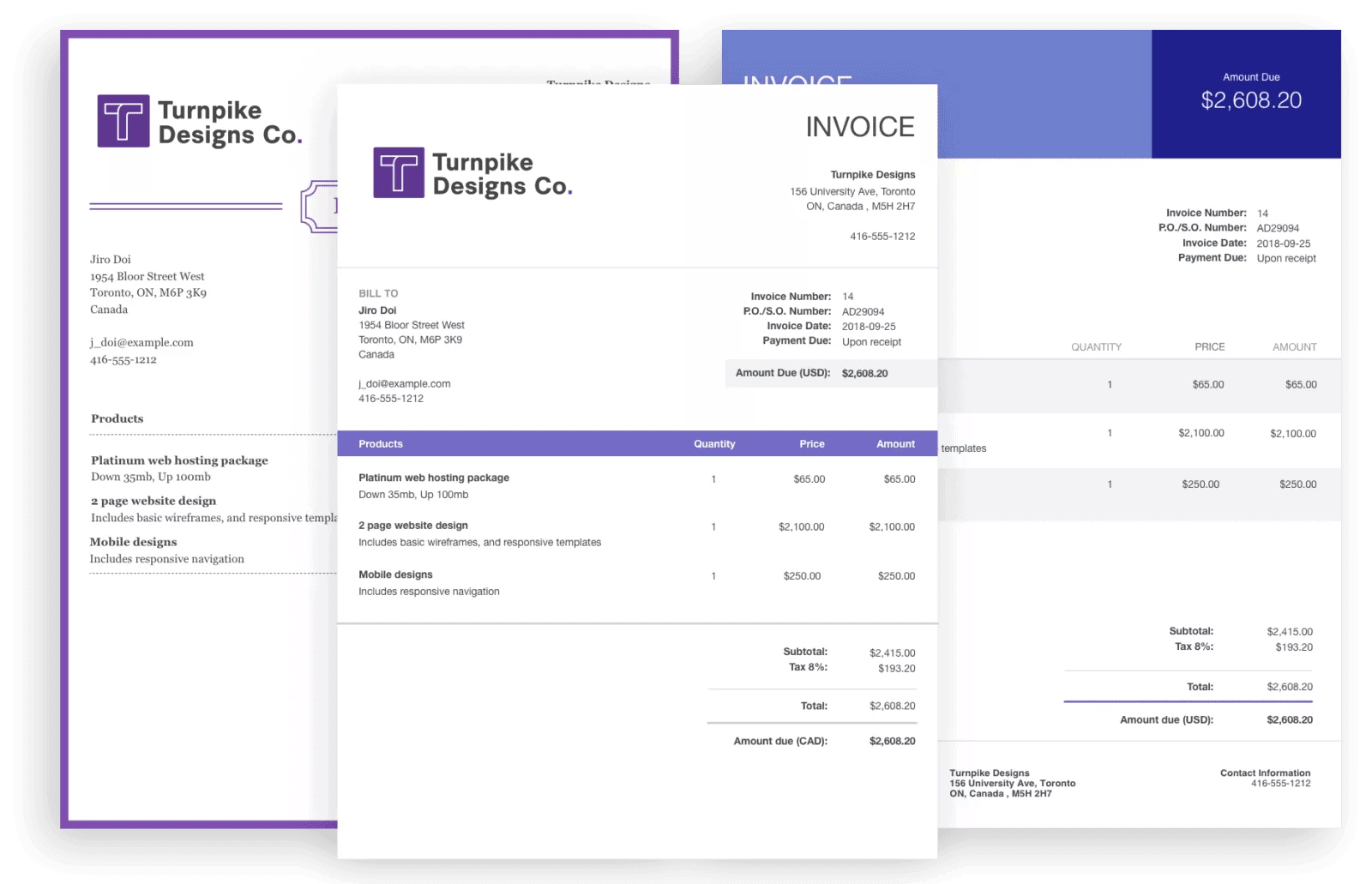Screen dimensions: 1372x884
Task: Click the 'Amount' column header on the center invoice
Action: click(895, 444)
